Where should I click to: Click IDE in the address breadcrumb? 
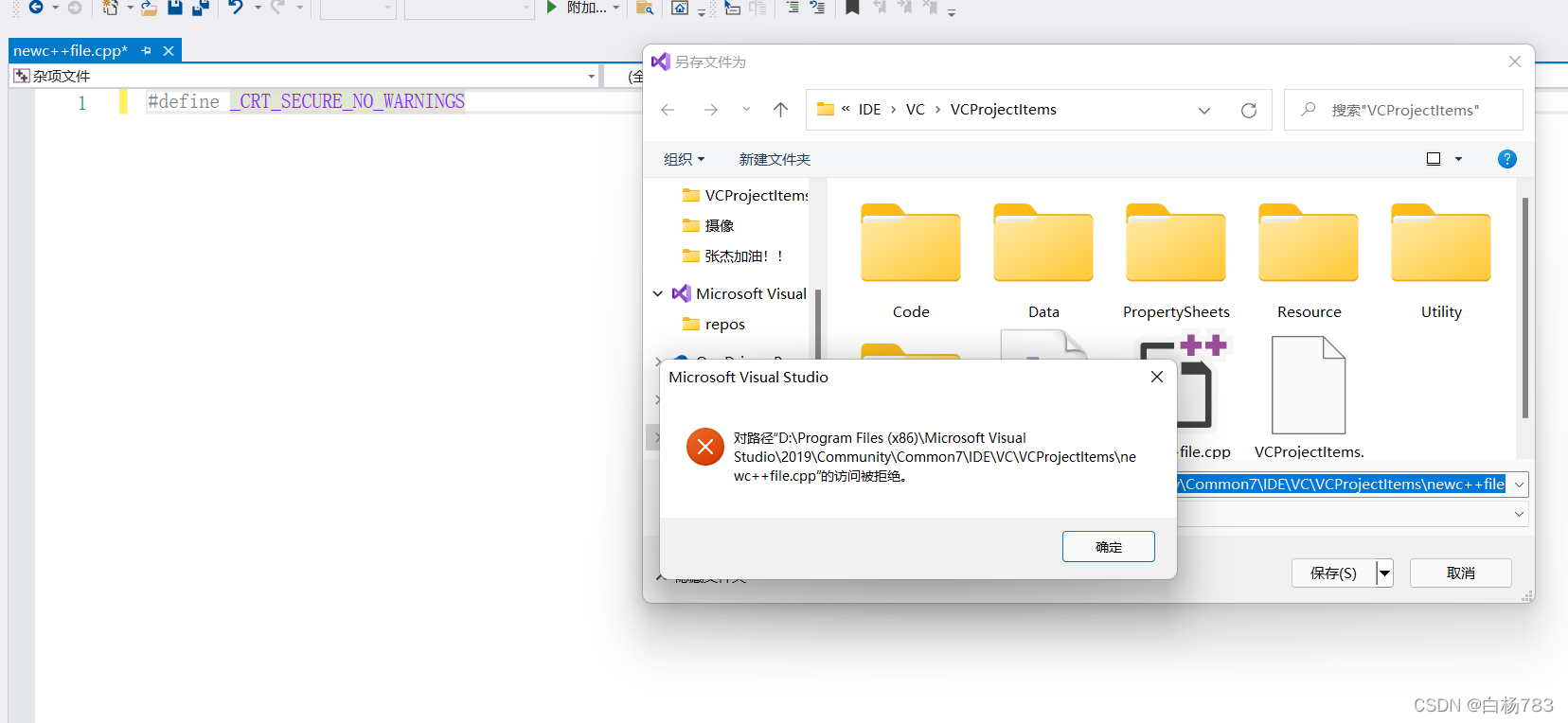point(869,110)
